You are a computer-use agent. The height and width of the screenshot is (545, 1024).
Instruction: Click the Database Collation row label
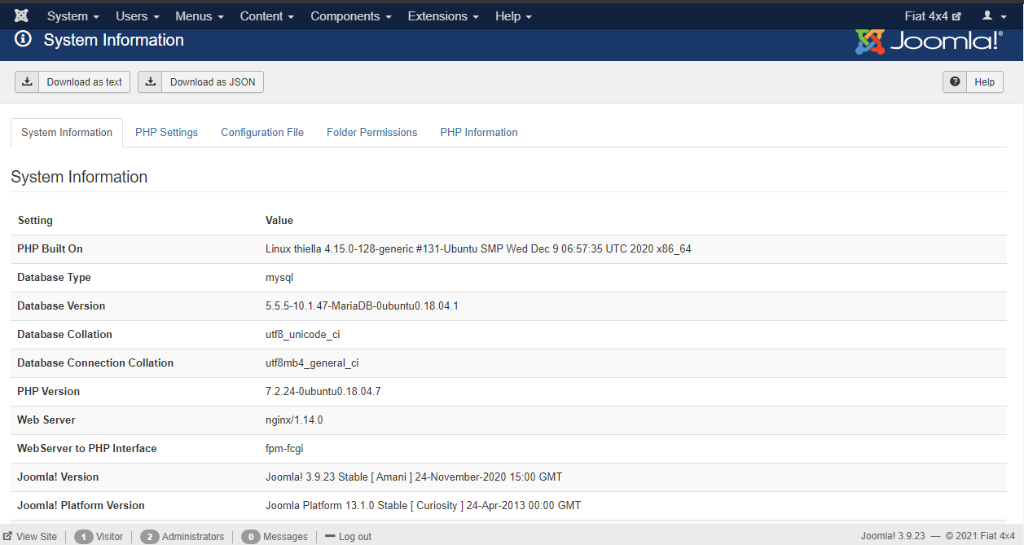(x=65, y=334)
